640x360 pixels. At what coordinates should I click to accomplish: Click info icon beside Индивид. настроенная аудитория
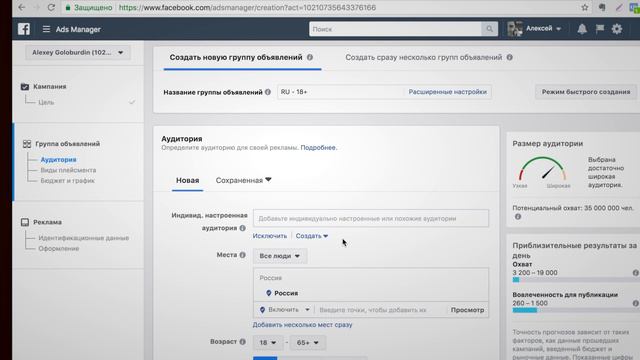tap(242, 228)
